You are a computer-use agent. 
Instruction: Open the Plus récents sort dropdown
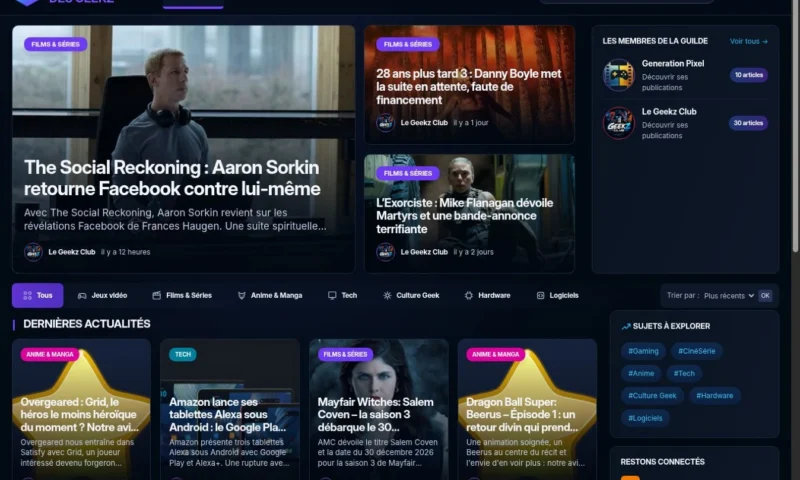tap(729, 296)
